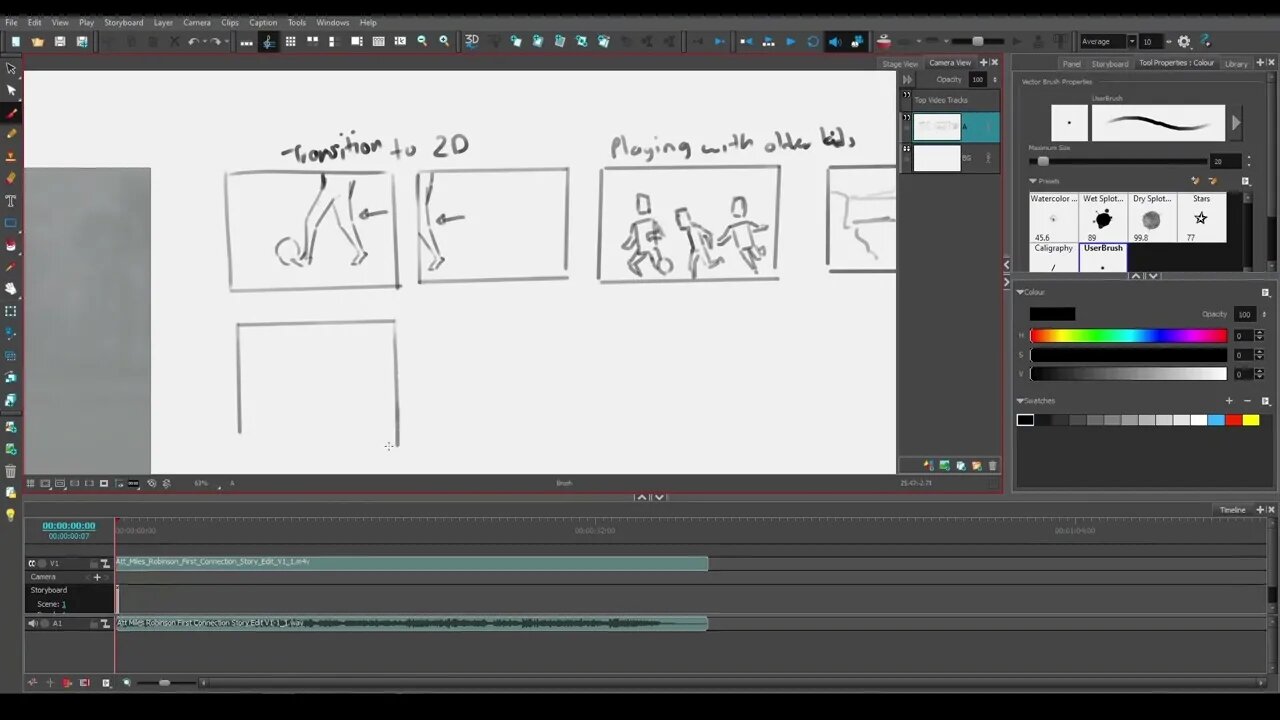
Task: Toggle the 3D scene button
Action: coord(472,41)
